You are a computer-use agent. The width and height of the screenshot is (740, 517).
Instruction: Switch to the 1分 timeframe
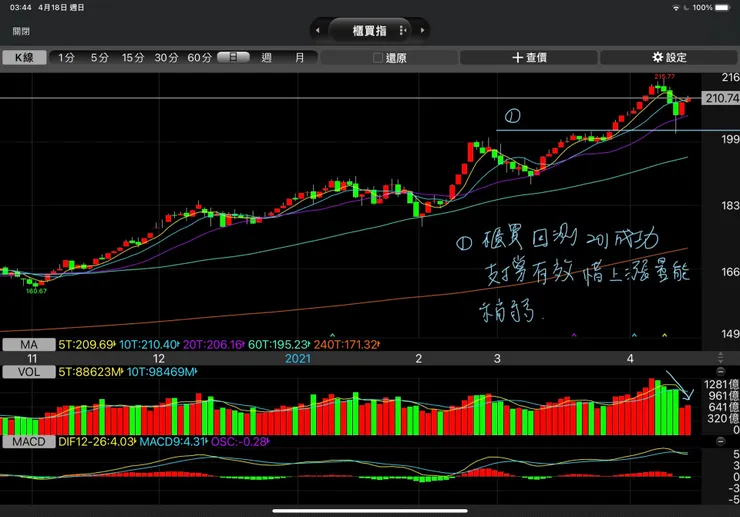(67, 58)
